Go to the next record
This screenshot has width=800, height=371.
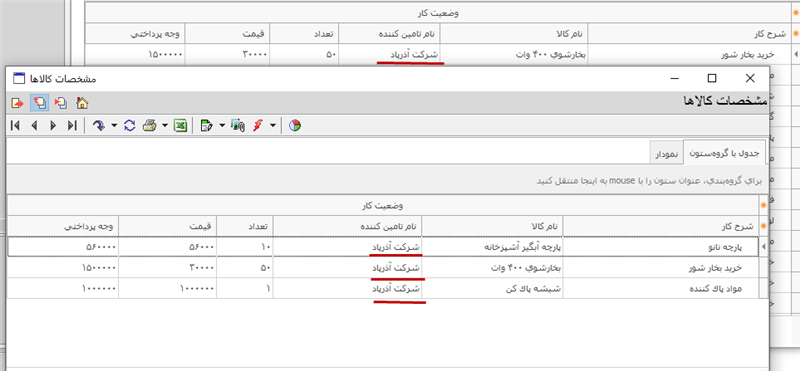pos(53,126)
